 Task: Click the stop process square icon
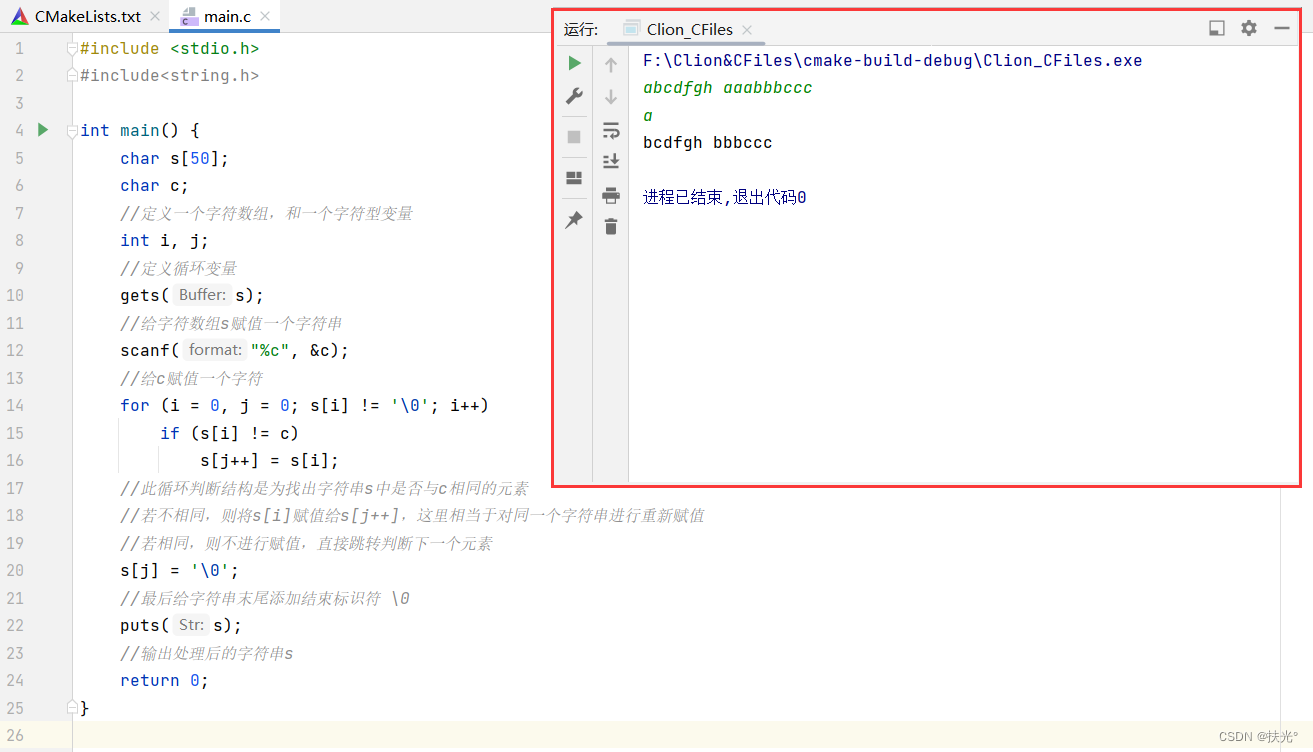(574, 137)
